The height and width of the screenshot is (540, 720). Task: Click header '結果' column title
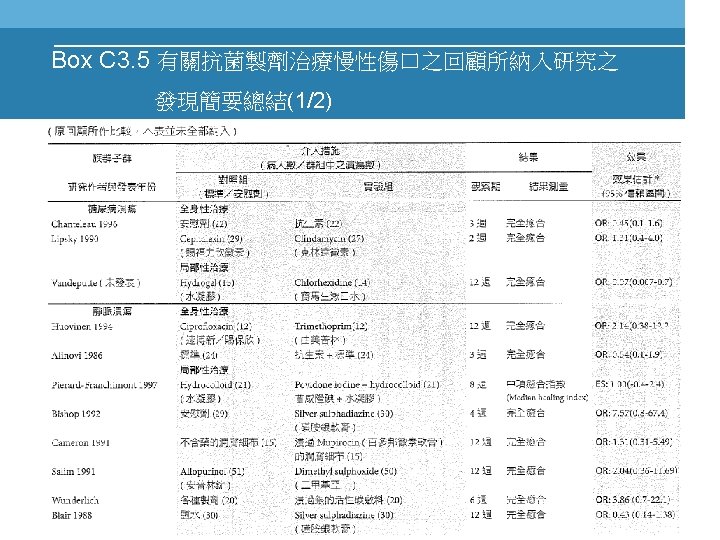click(528, 158)
